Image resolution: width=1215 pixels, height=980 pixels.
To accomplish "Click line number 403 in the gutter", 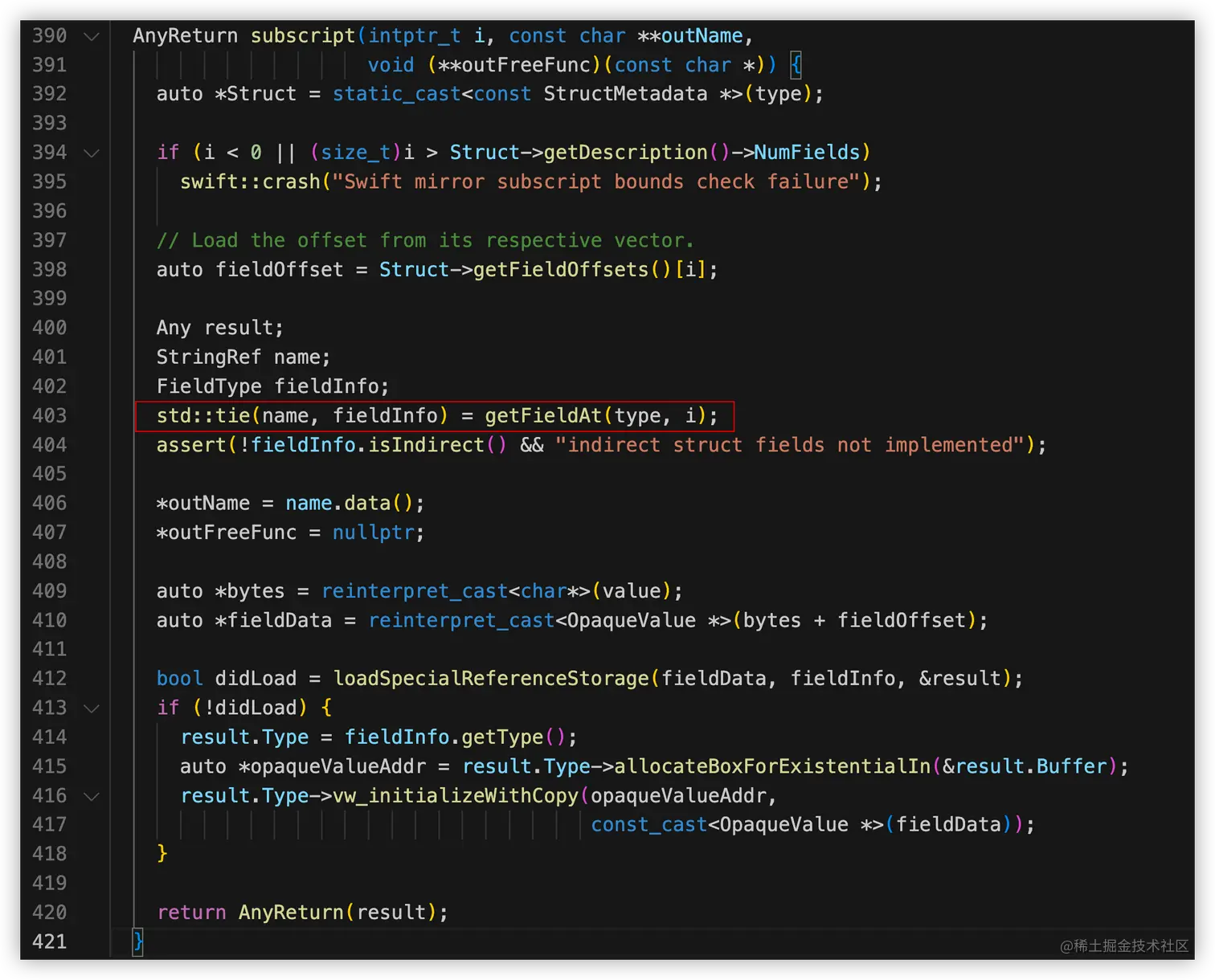I will pos(49,415).
